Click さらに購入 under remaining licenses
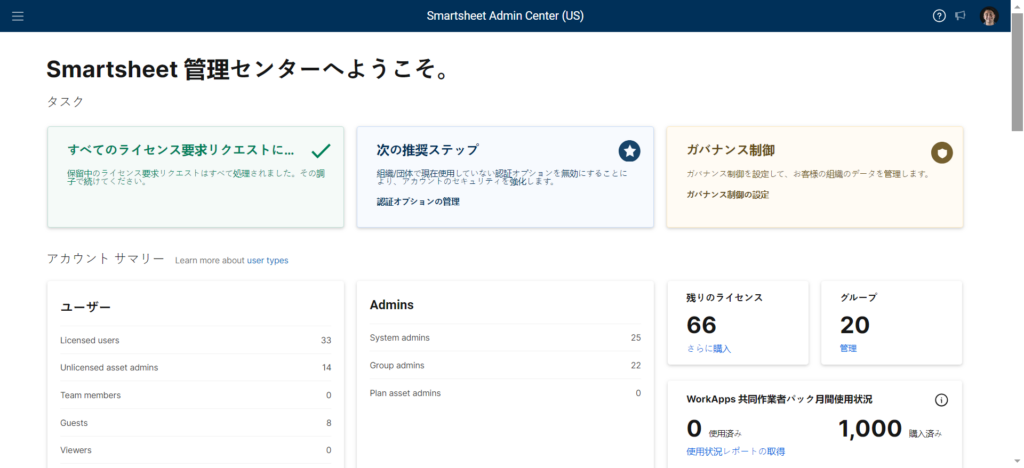1024x468 pixels. 709,349
